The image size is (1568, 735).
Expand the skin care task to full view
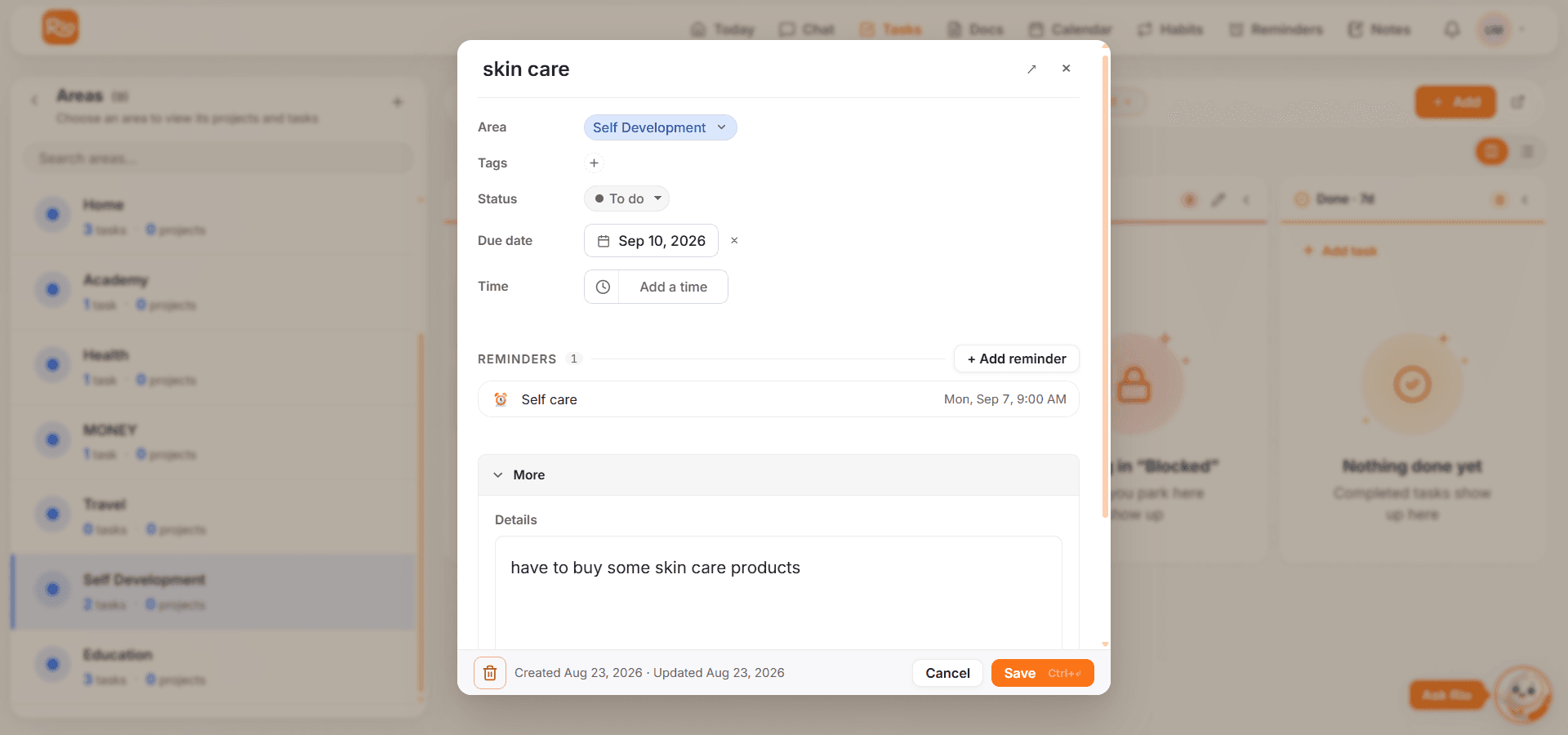[x=1031, y=69]
